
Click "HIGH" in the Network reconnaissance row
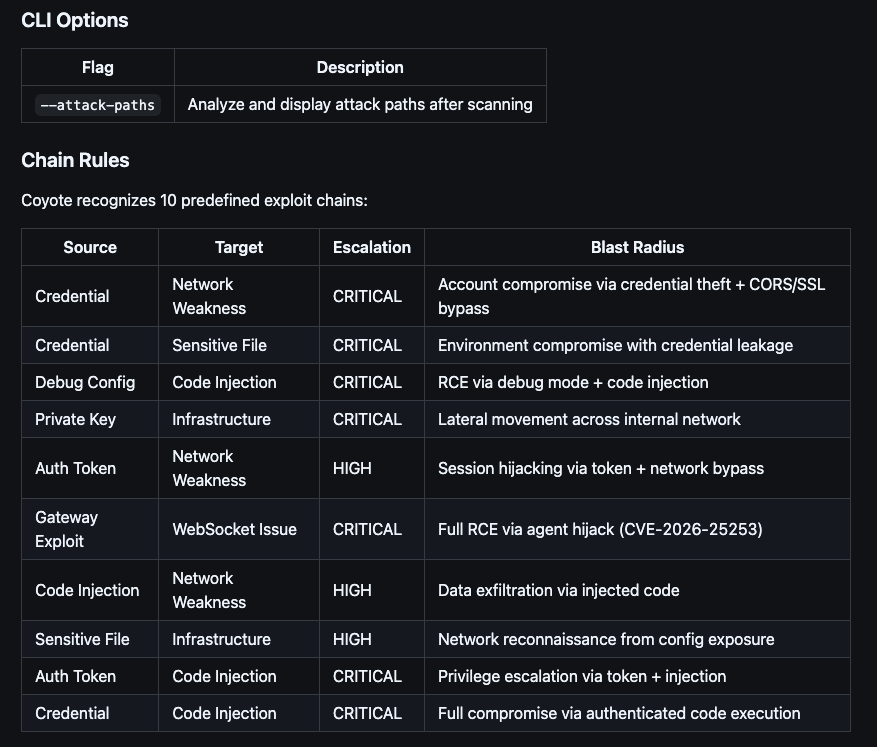pos(352,640)
